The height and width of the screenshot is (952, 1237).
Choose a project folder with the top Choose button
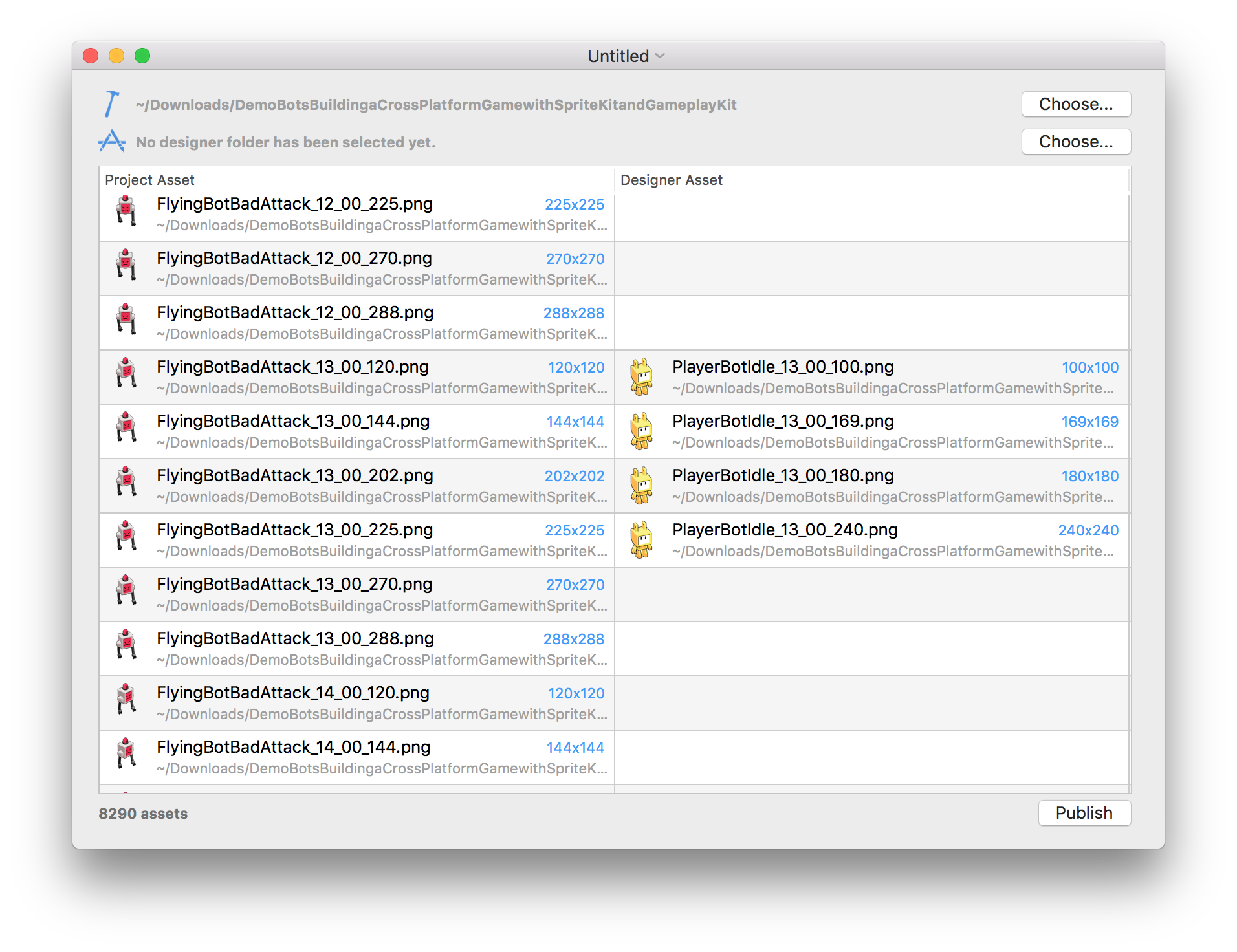coord(1075,104)
